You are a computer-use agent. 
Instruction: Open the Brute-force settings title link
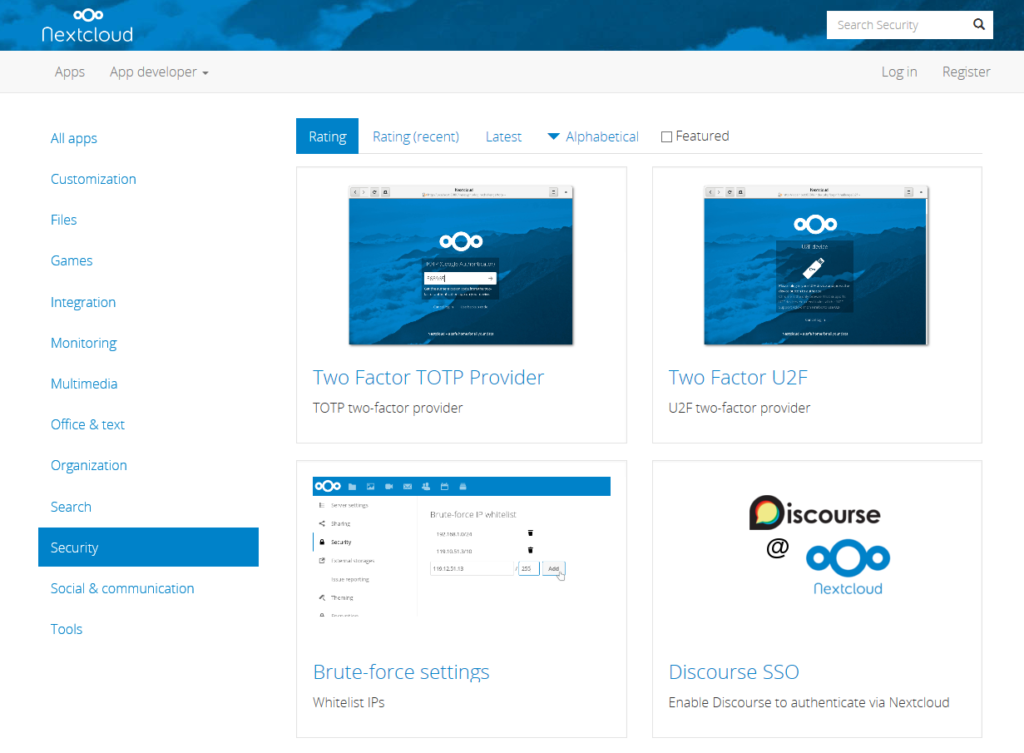401,672
